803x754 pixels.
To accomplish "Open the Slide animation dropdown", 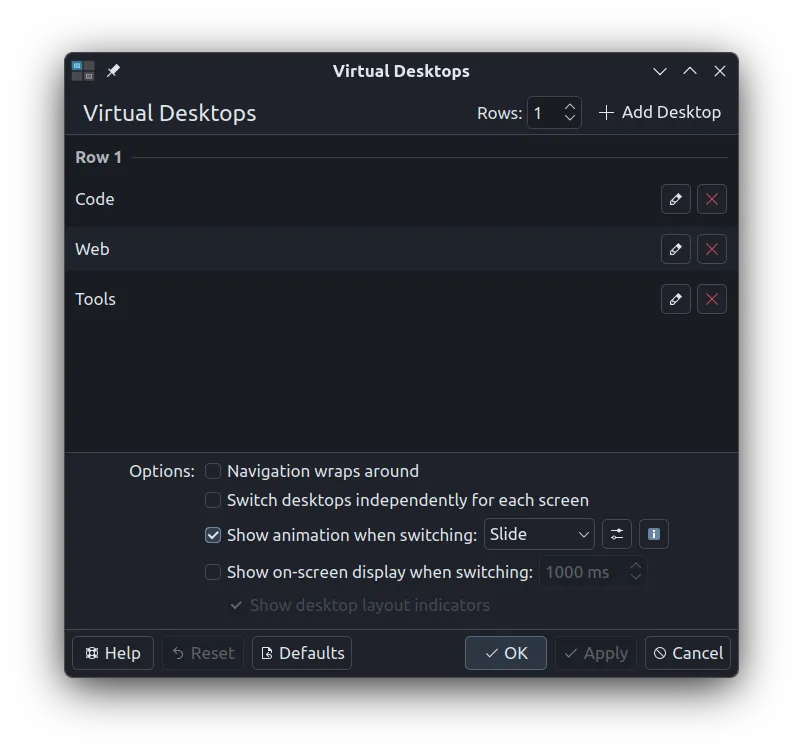I will click(539, 534).
